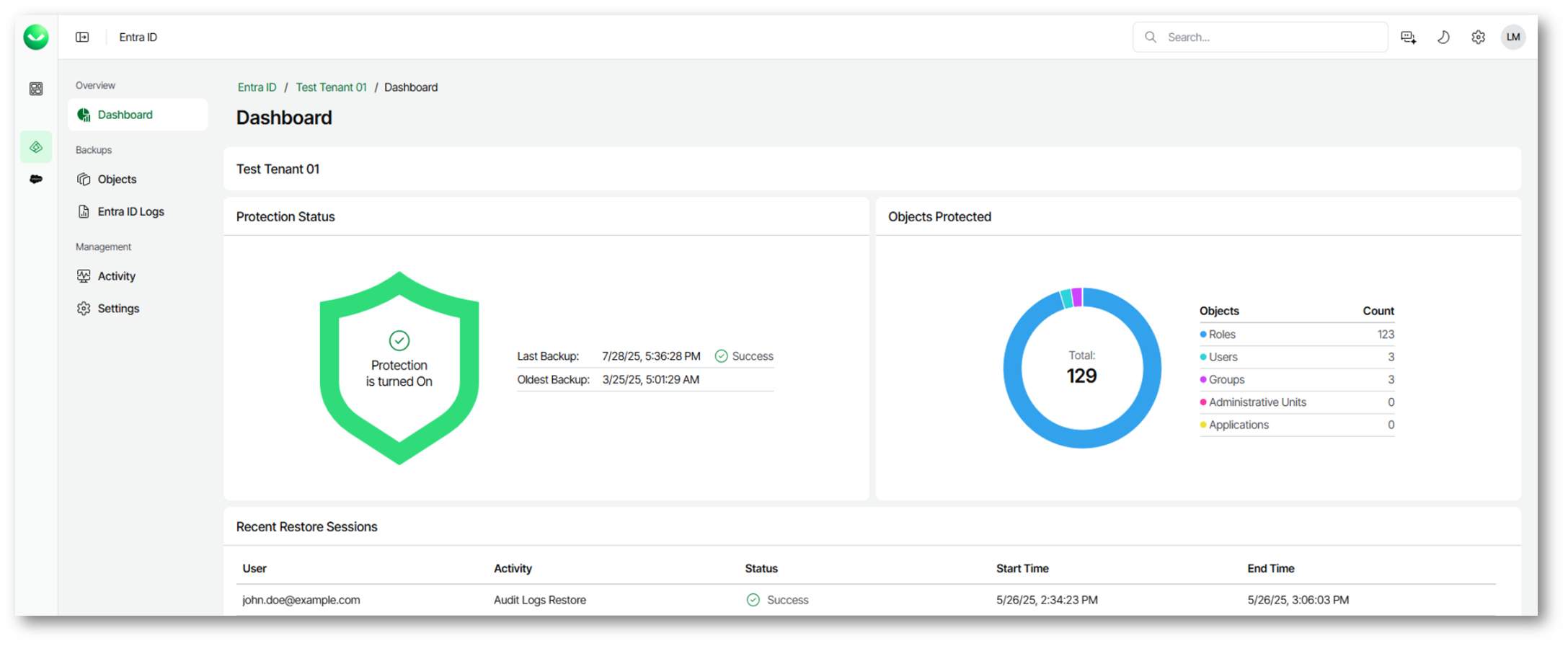Select the john.doe@example.com restore session row

[x=301, y=600]
